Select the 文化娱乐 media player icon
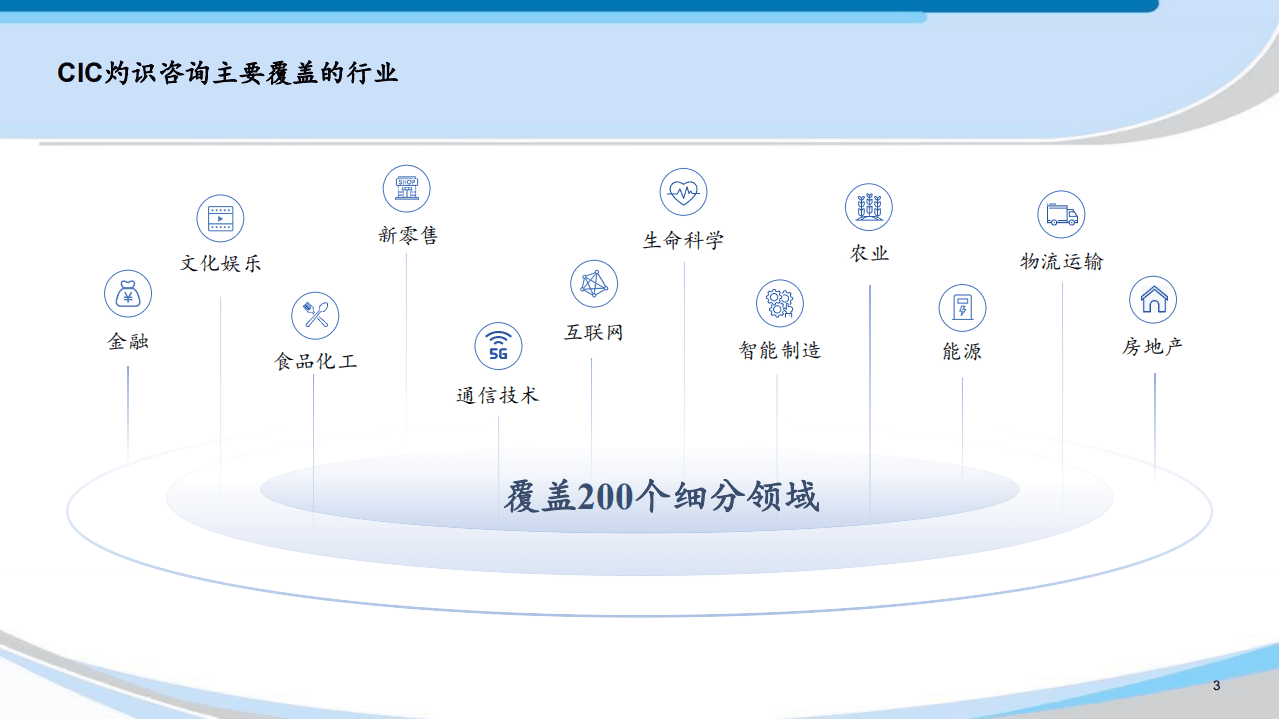 point(220,217)
